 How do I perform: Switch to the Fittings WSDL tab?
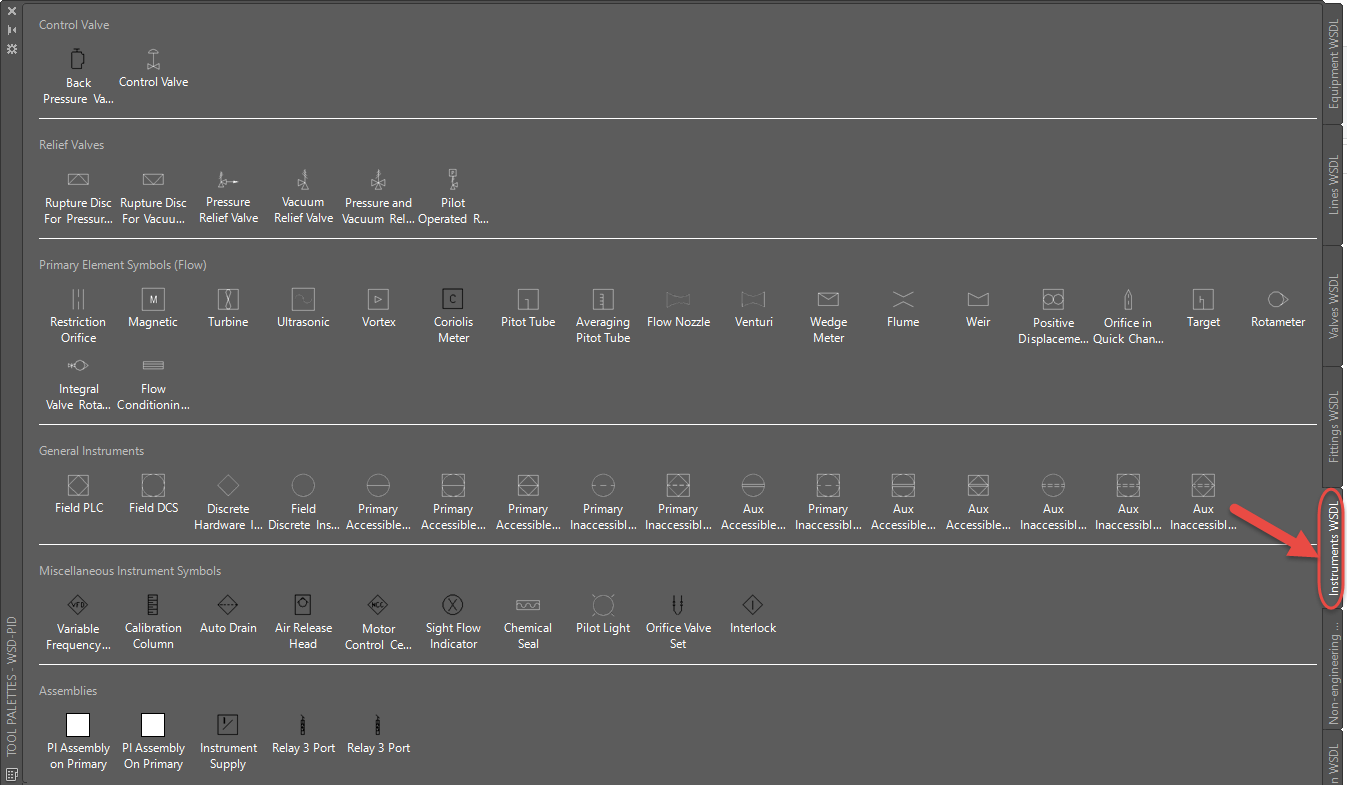1333,426
